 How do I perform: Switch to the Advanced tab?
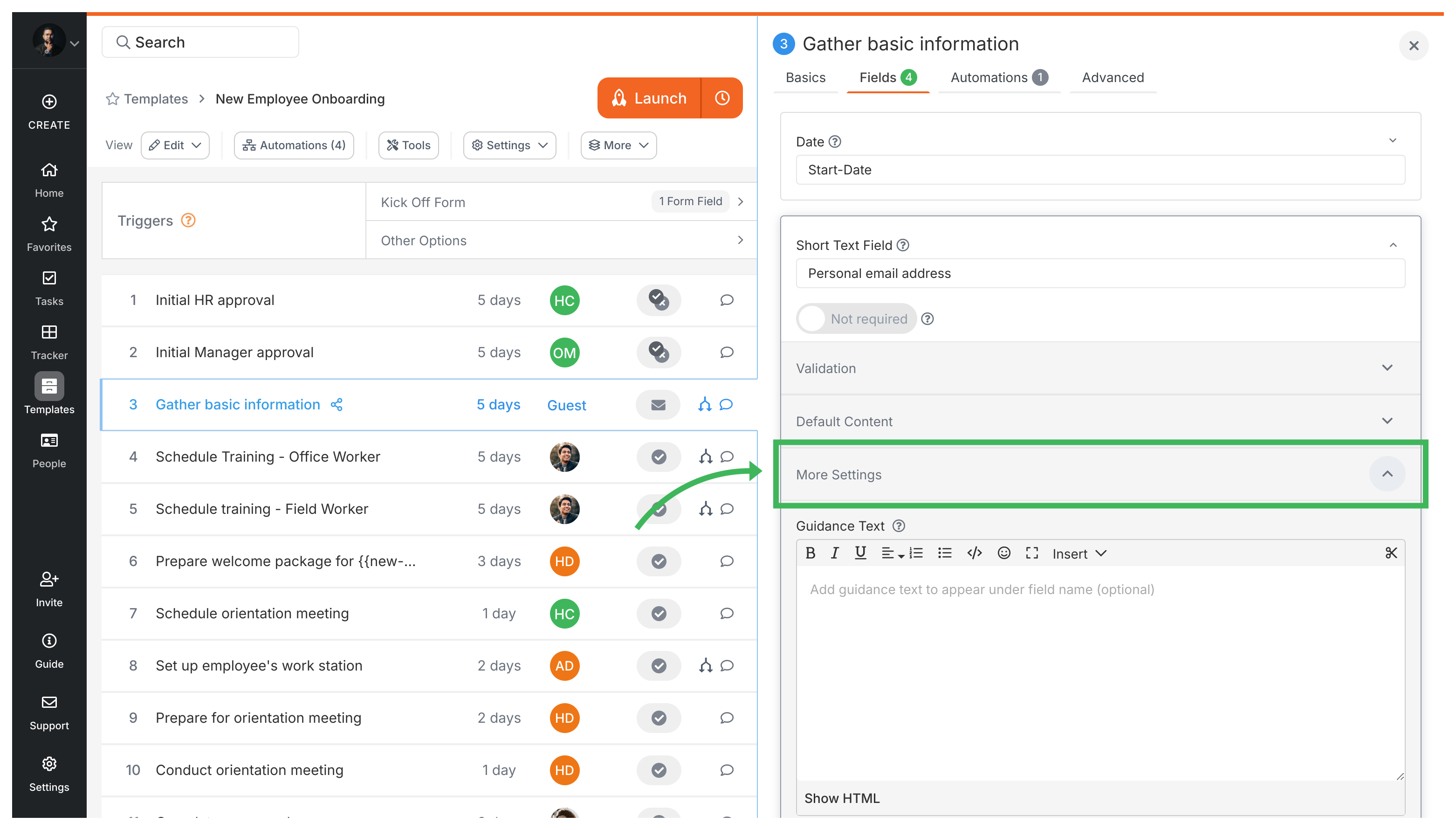(x=1112, y=77)
